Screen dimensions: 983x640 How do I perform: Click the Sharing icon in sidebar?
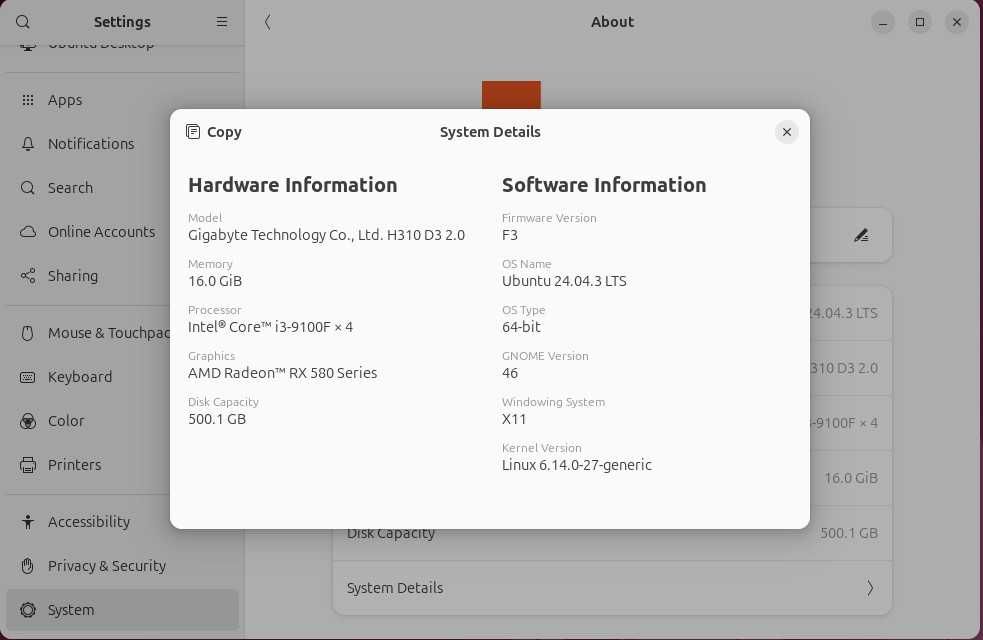click(28, 276)
